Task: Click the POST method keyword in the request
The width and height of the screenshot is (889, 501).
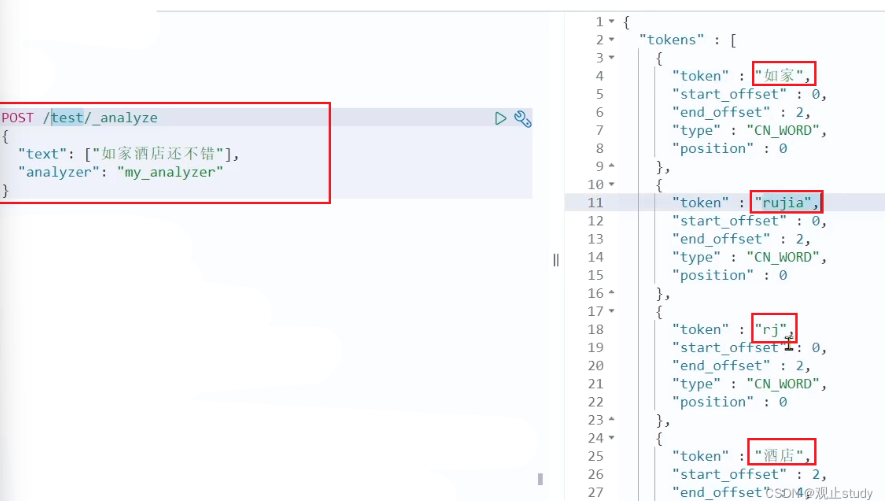Action: point(18,117)
